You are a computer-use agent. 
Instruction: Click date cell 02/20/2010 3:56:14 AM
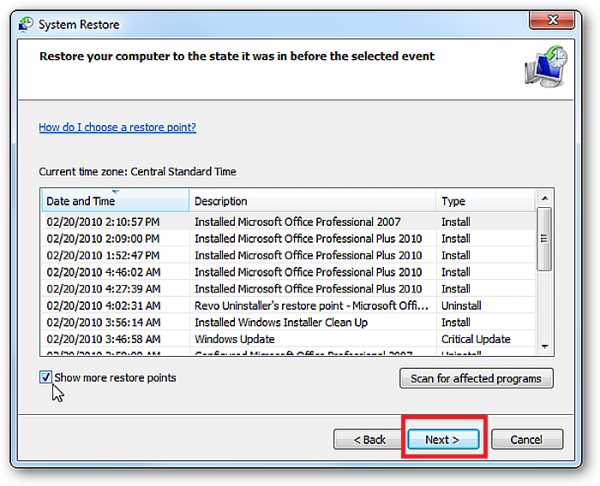tap(103, 322)
